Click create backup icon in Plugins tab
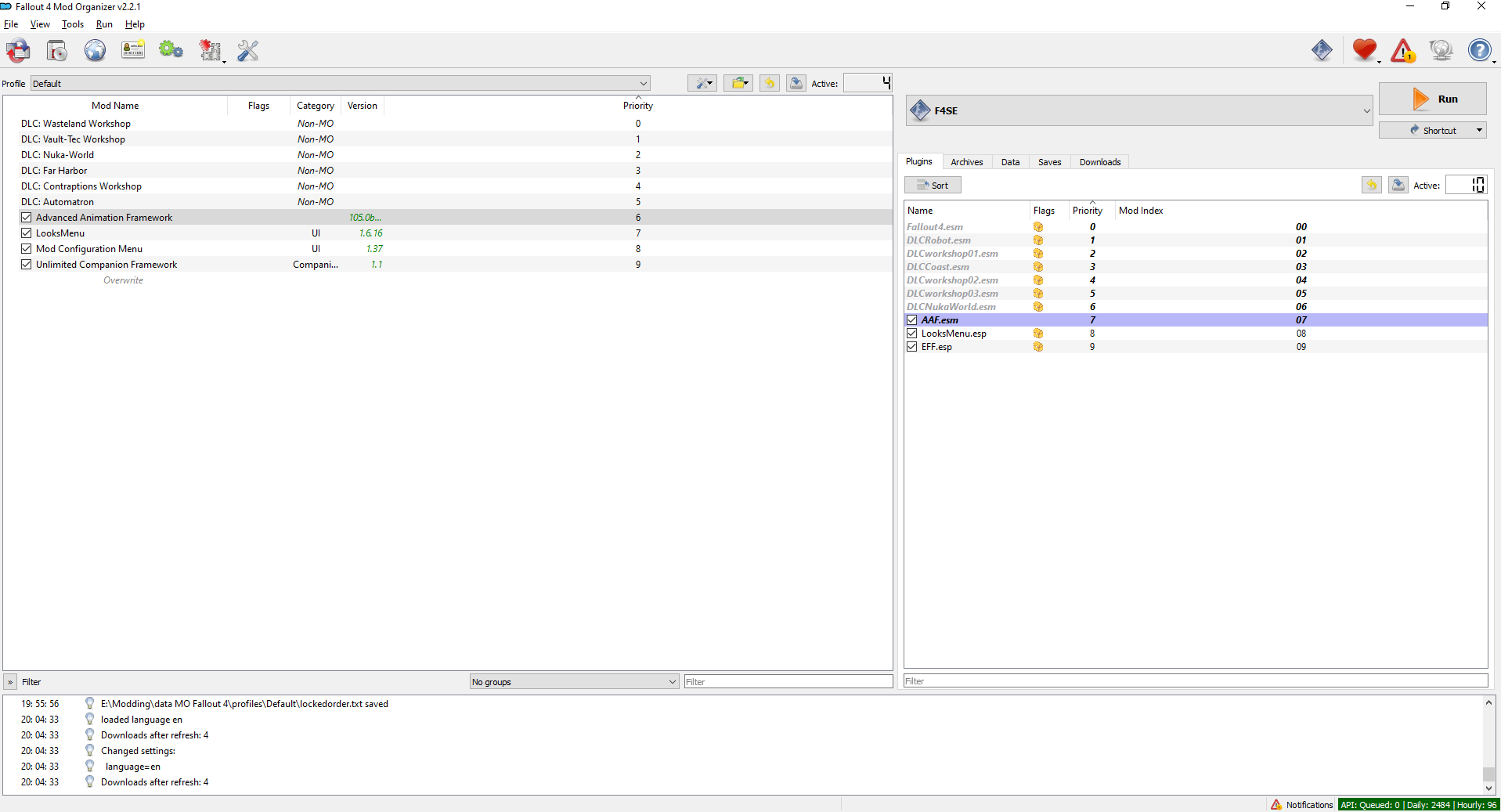 point(1398,185)
